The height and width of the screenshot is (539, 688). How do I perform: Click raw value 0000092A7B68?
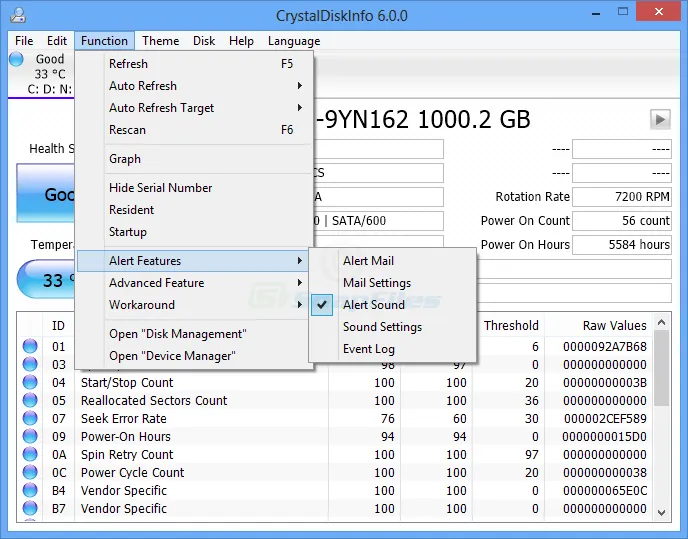click(605, 347)
